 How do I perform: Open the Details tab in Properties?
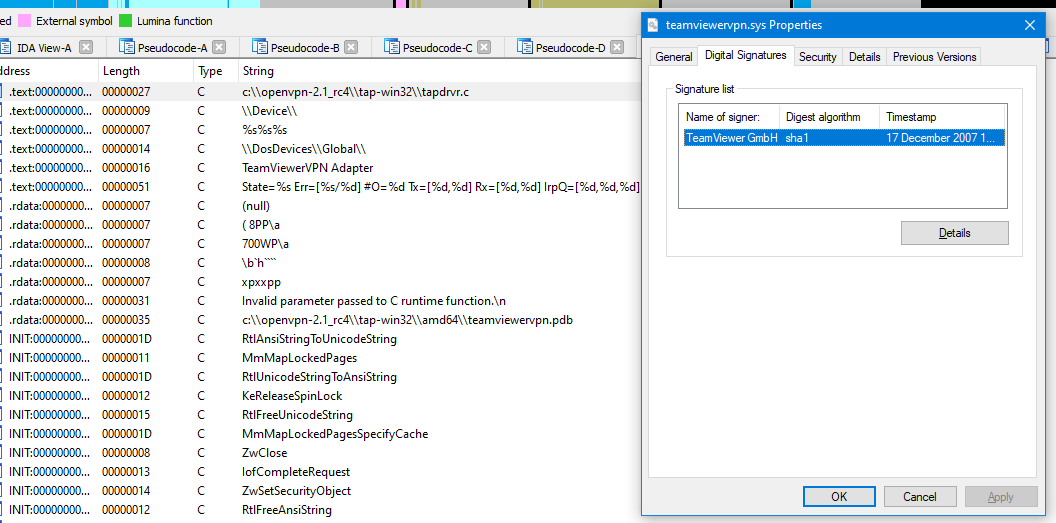[x=865, y=57]
